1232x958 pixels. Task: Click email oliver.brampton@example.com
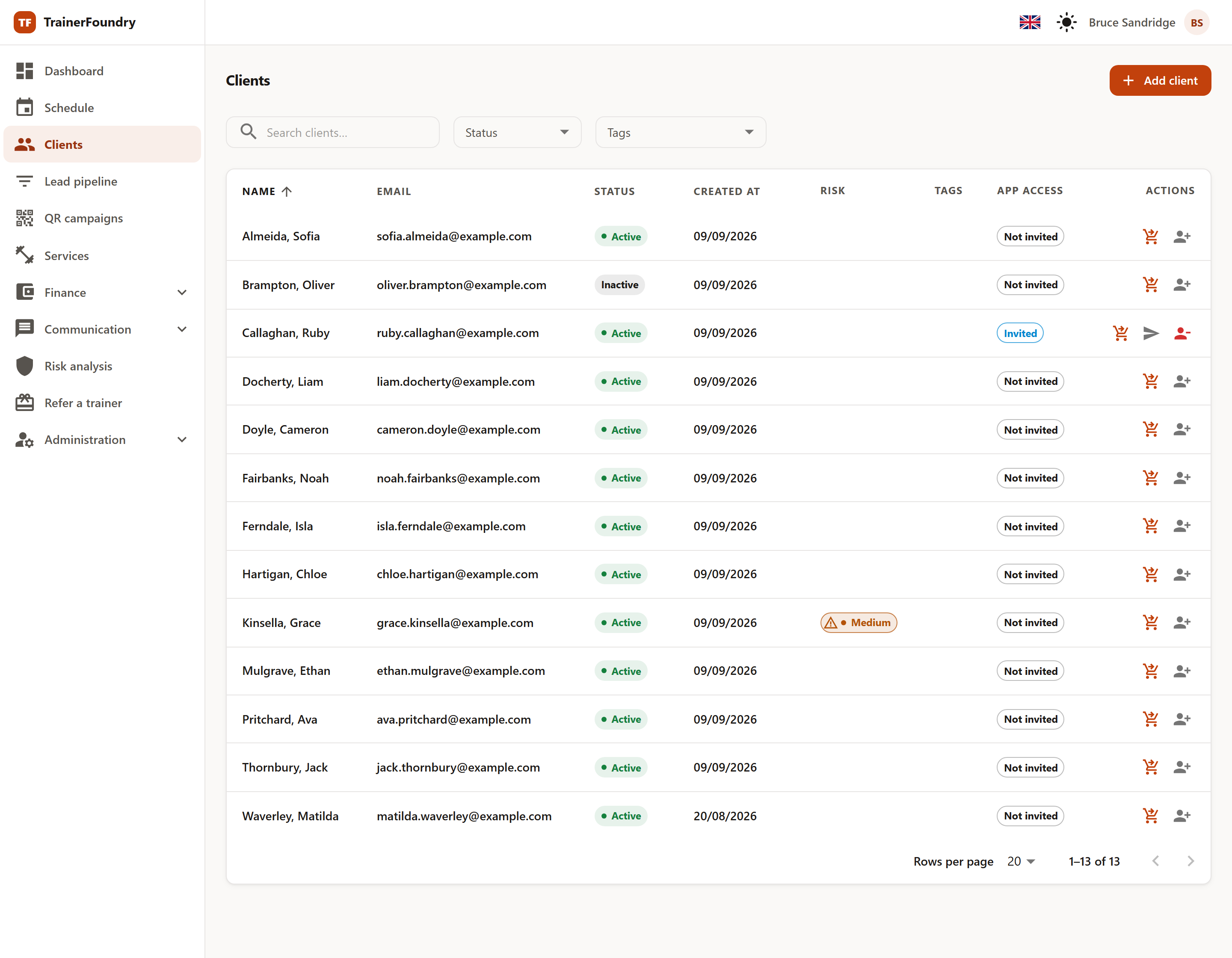click(462, 285)
